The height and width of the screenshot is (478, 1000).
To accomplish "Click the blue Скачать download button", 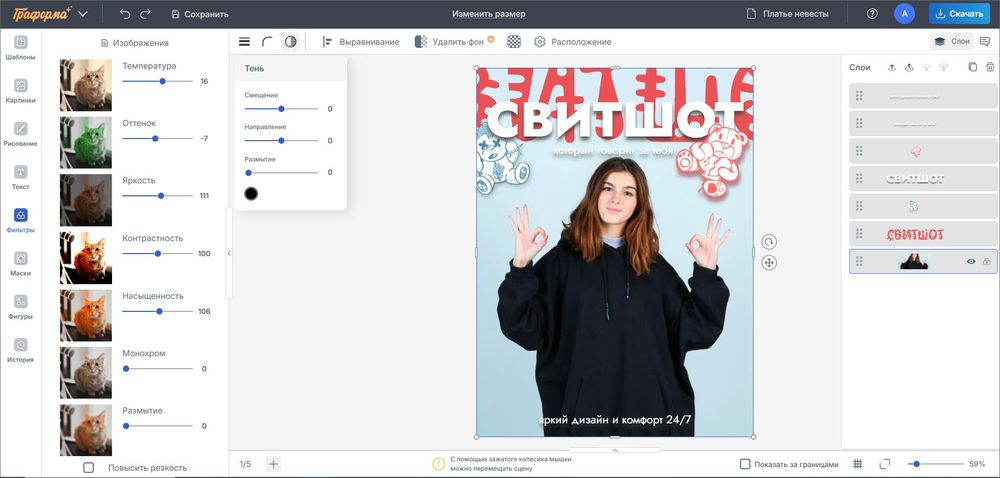I will [x=960, y=13].
